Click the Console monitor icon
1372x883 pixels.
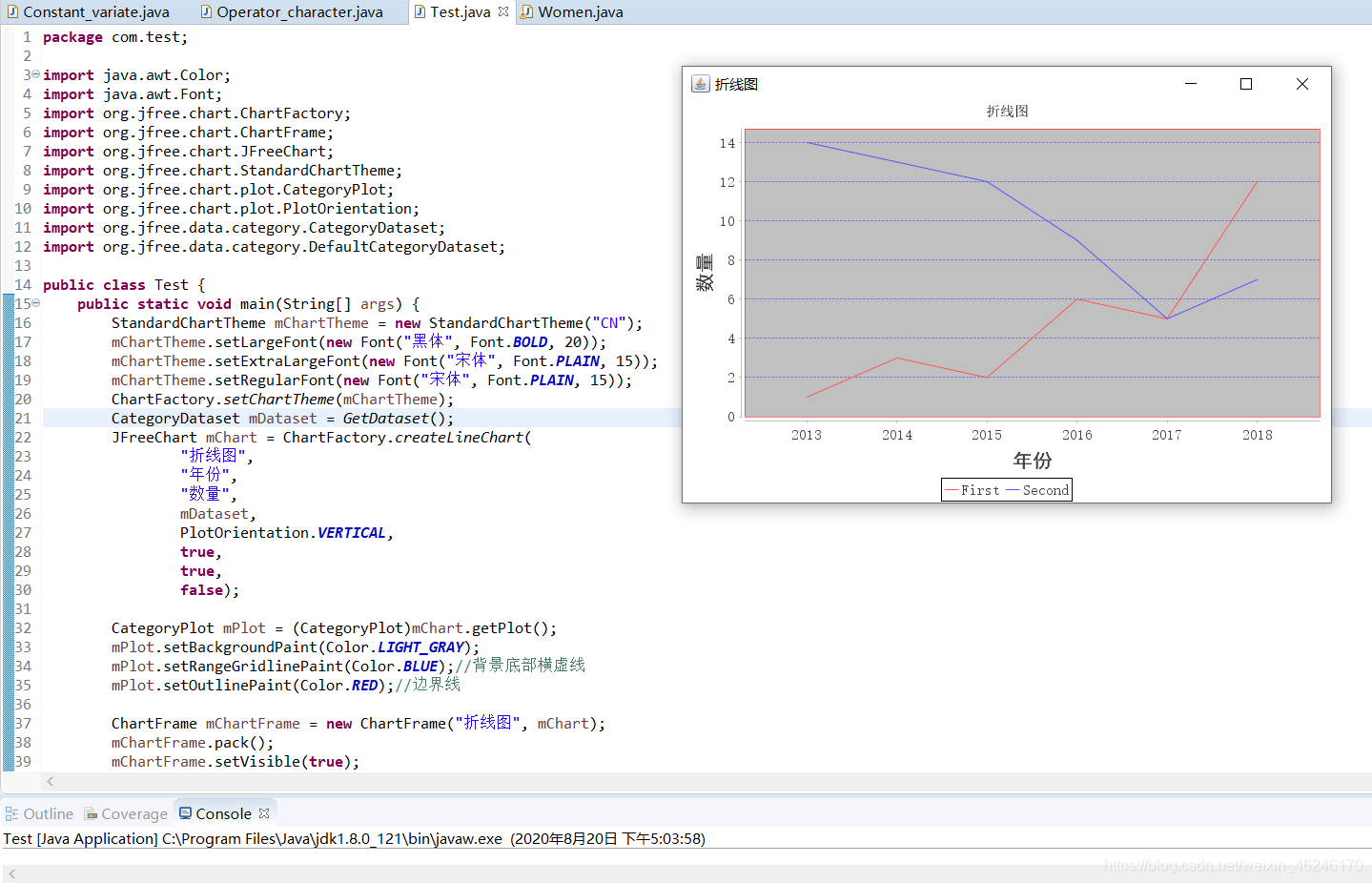[185, 813]
